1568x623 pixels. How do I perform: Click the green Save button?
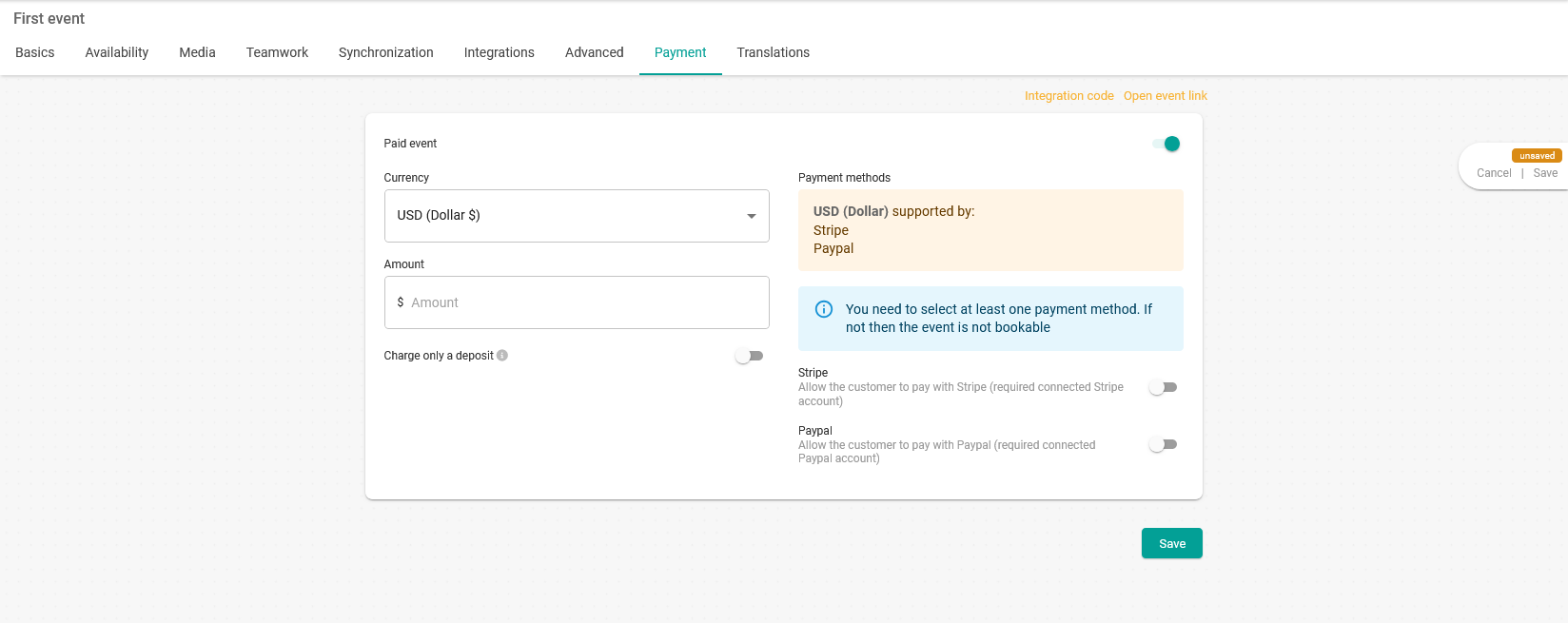1171,543
